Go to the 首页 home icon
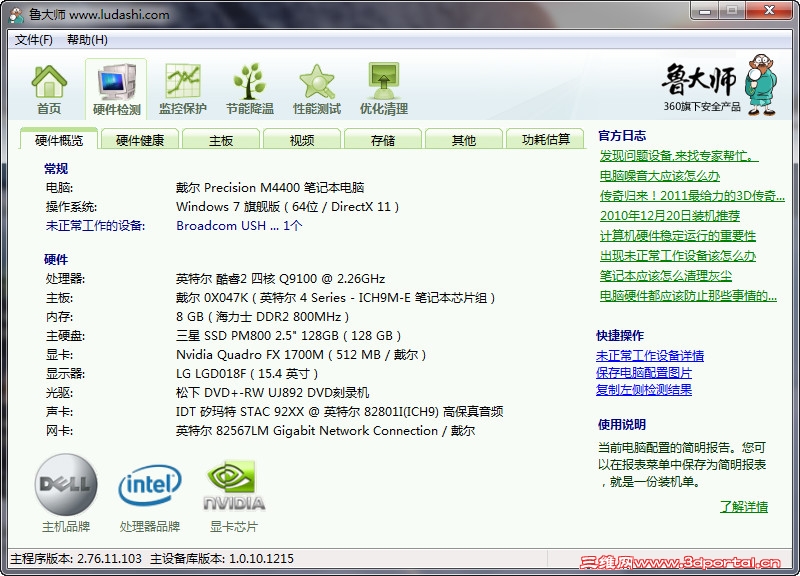 click(49, 89)
